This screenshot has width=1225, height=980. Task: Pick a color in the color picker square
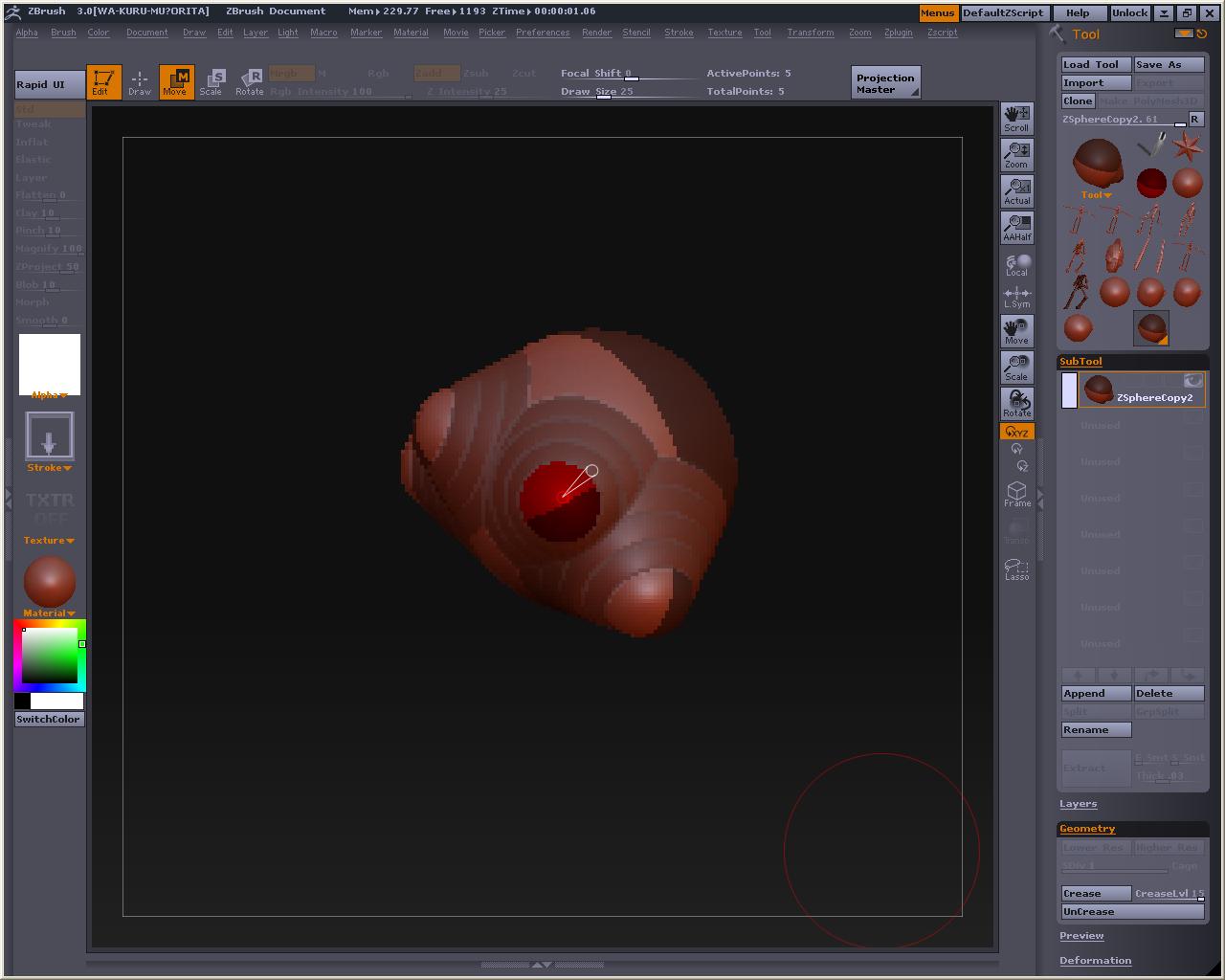click(50, 656)
